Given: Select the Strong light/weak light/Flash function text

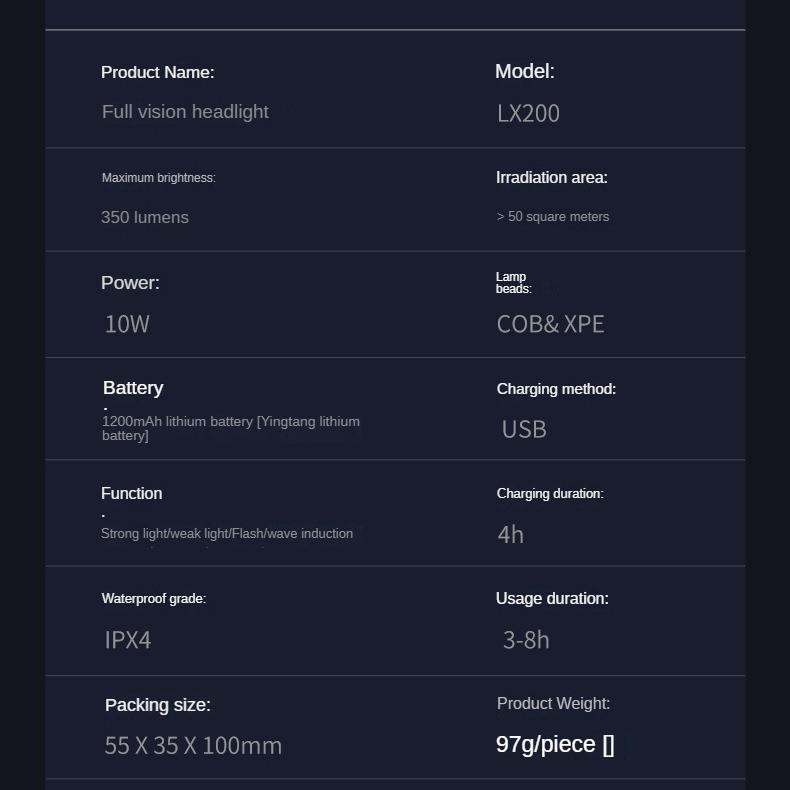Looking at the screenshot, I should pos(227,534).
